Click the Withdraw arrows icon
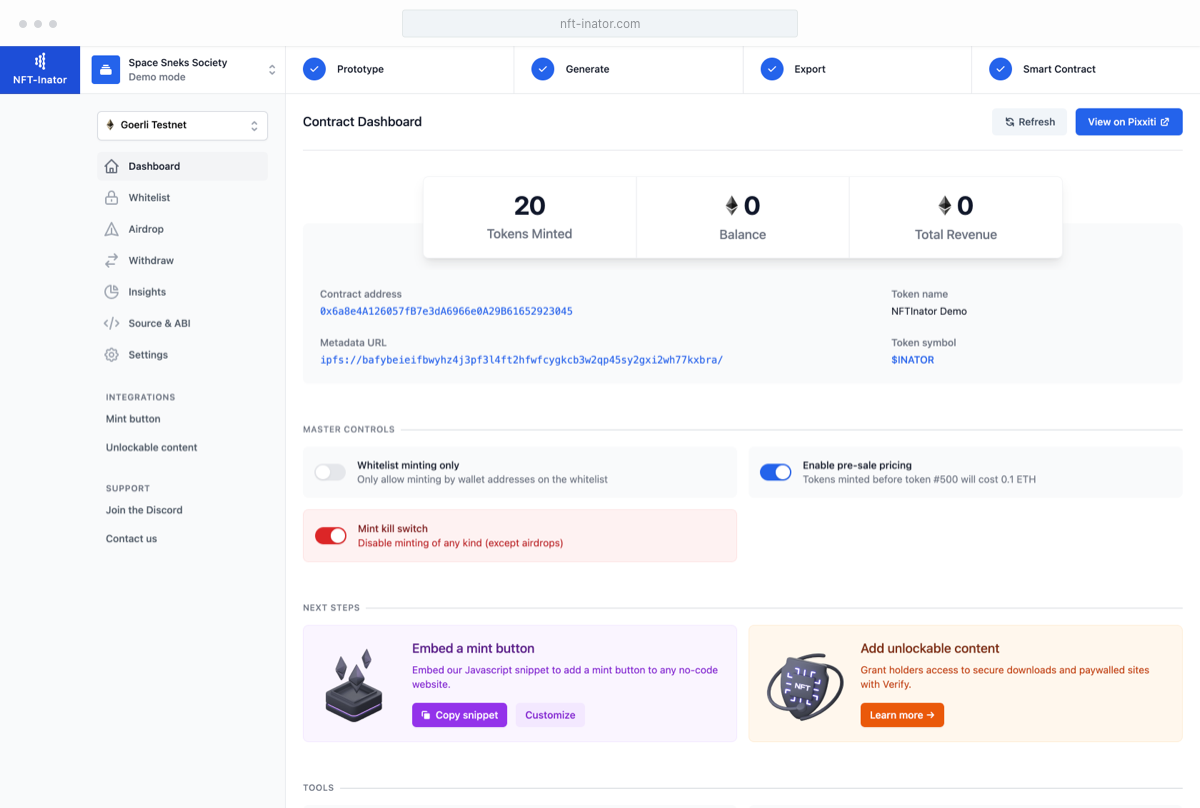 112,261
